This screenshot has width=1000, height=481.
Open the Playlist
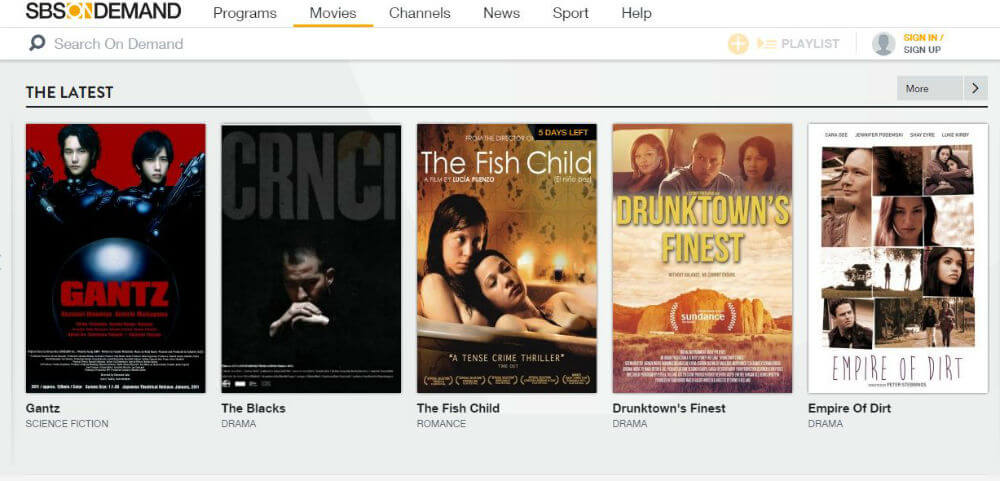798,44
